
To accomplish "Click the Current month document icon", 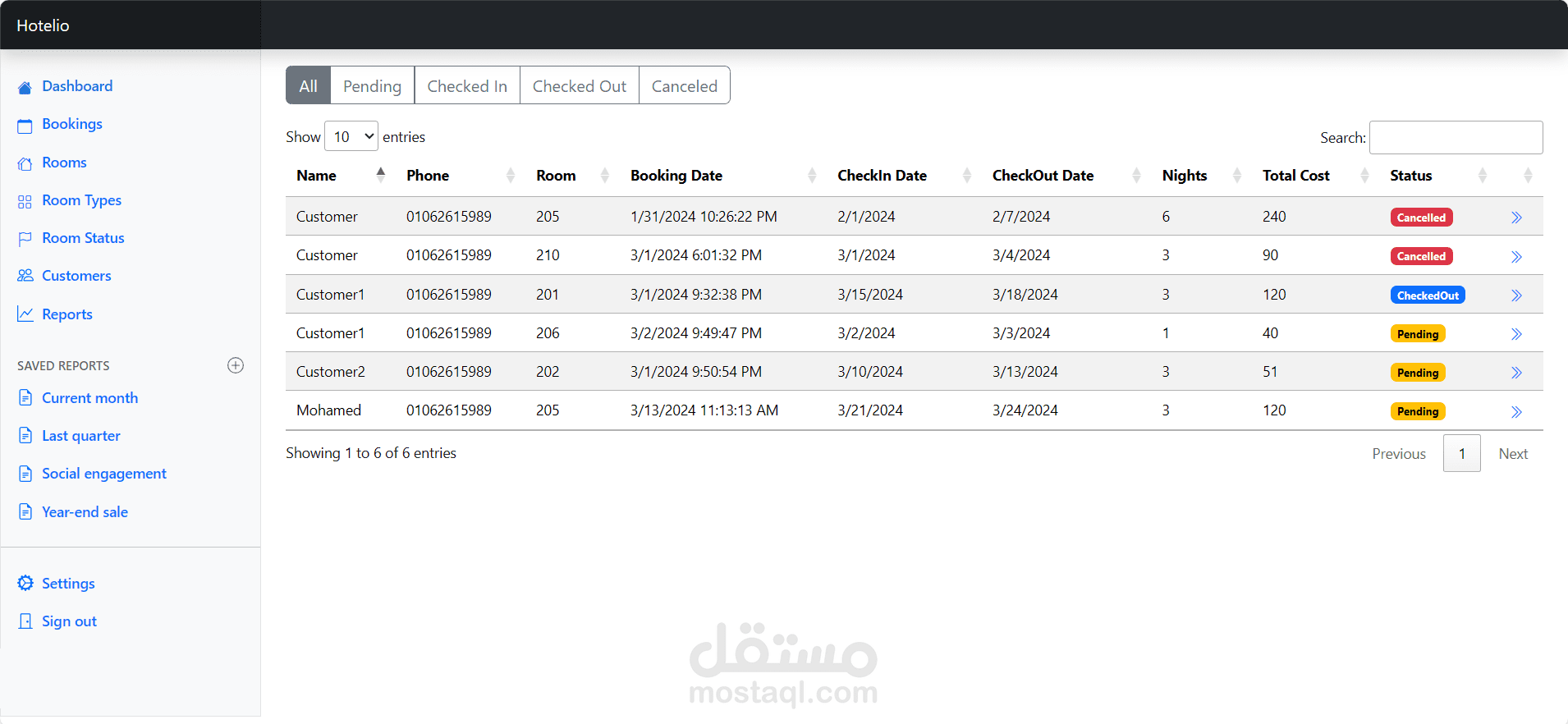I will point(25,398).
